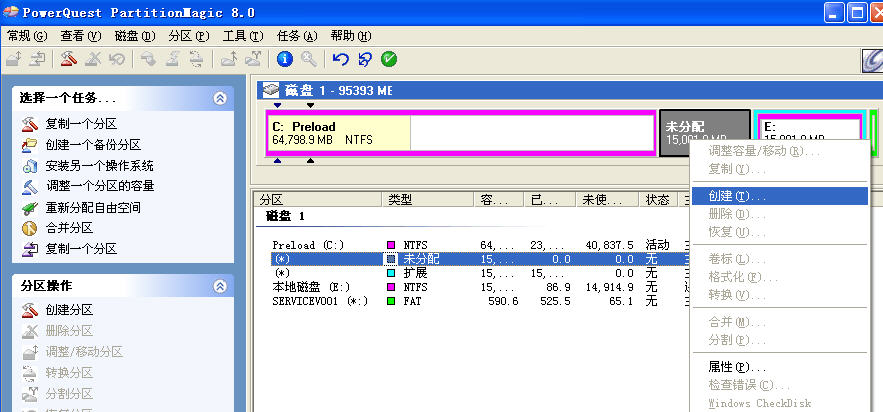Apply pending changes with green checkmark icon
This screenshot has height=412, width=883.
click(x=389, y=59)
